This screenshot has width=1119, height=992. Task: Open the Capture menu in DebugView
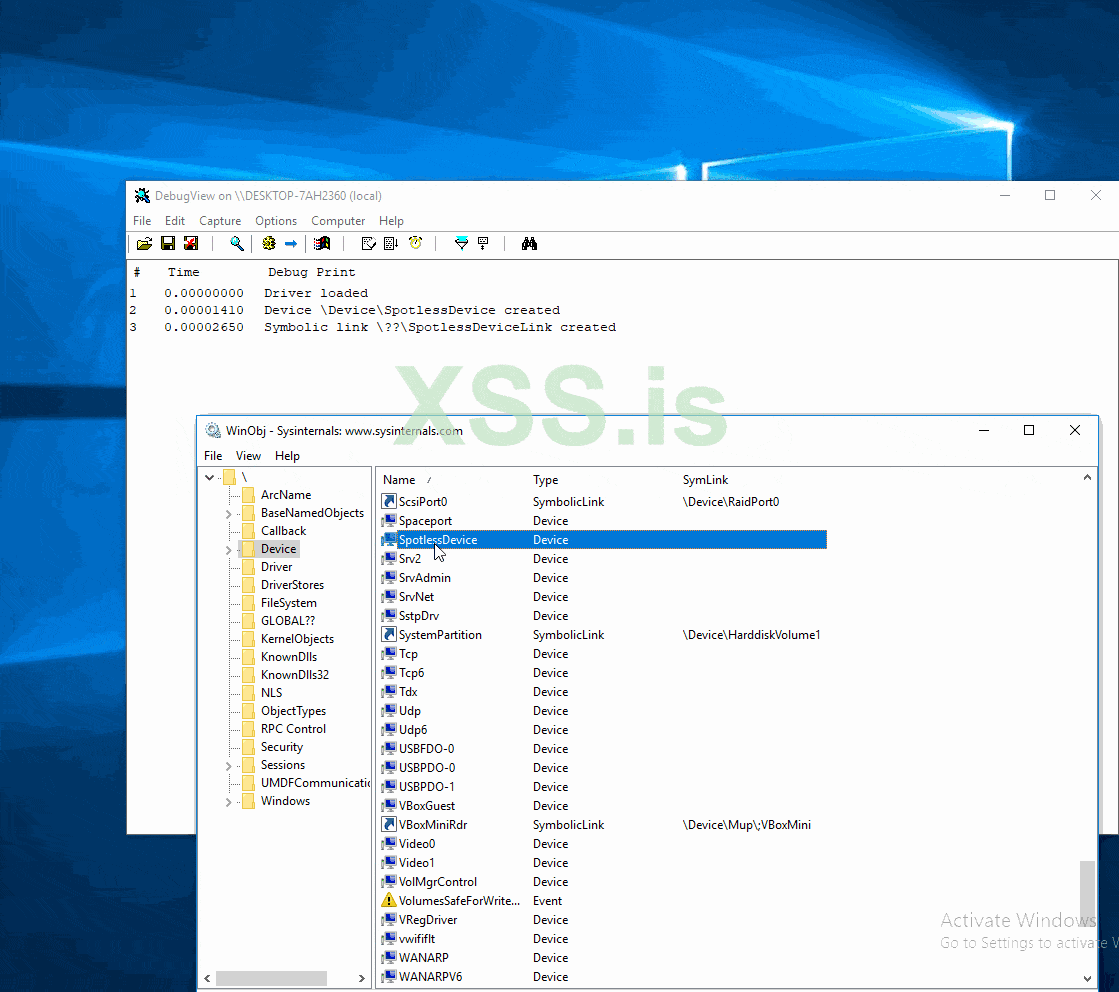pyautogui.click(x=220, y=221)
